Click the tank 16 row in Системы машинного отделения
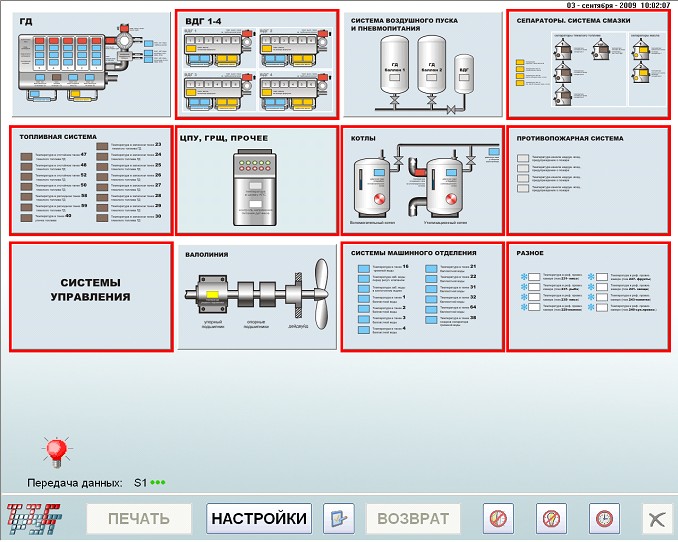The width and height of the screenshot is (678, 542). click(x=383, y=268)
